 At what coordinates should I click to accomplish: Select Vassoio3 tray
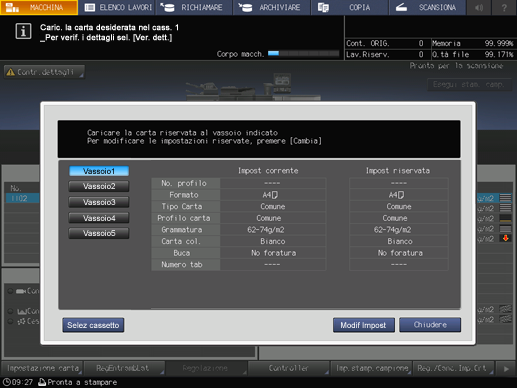pos(99,202)
